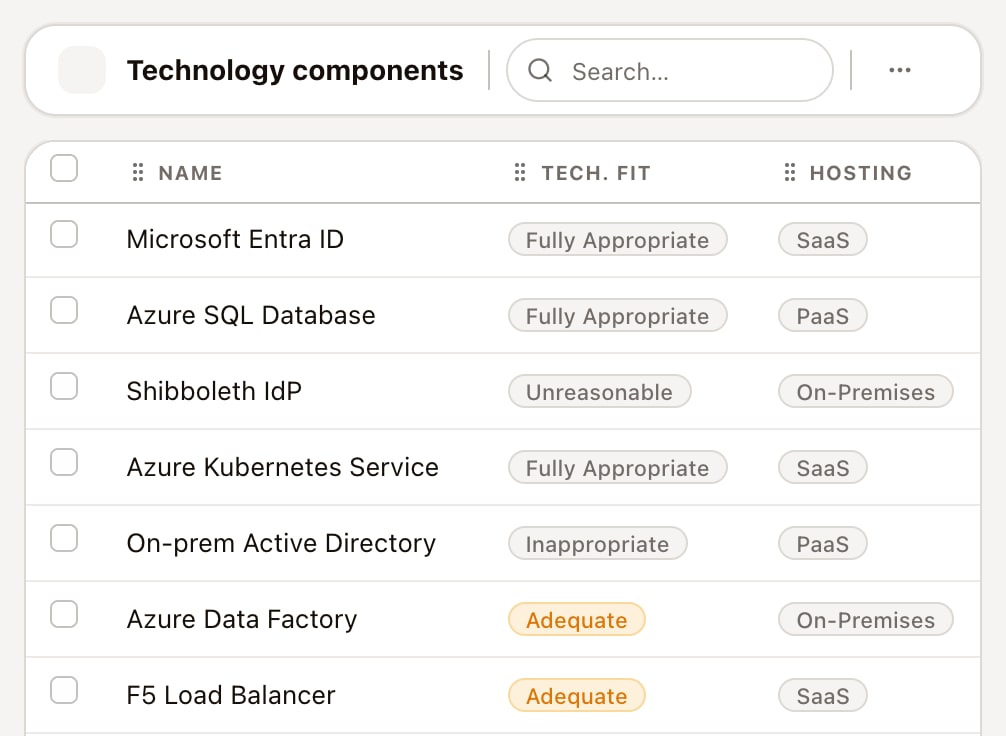Check the Shibboleth IdP row checkbox
The width and height of the screenshot is (1006, 736).
tap(64, 386)
